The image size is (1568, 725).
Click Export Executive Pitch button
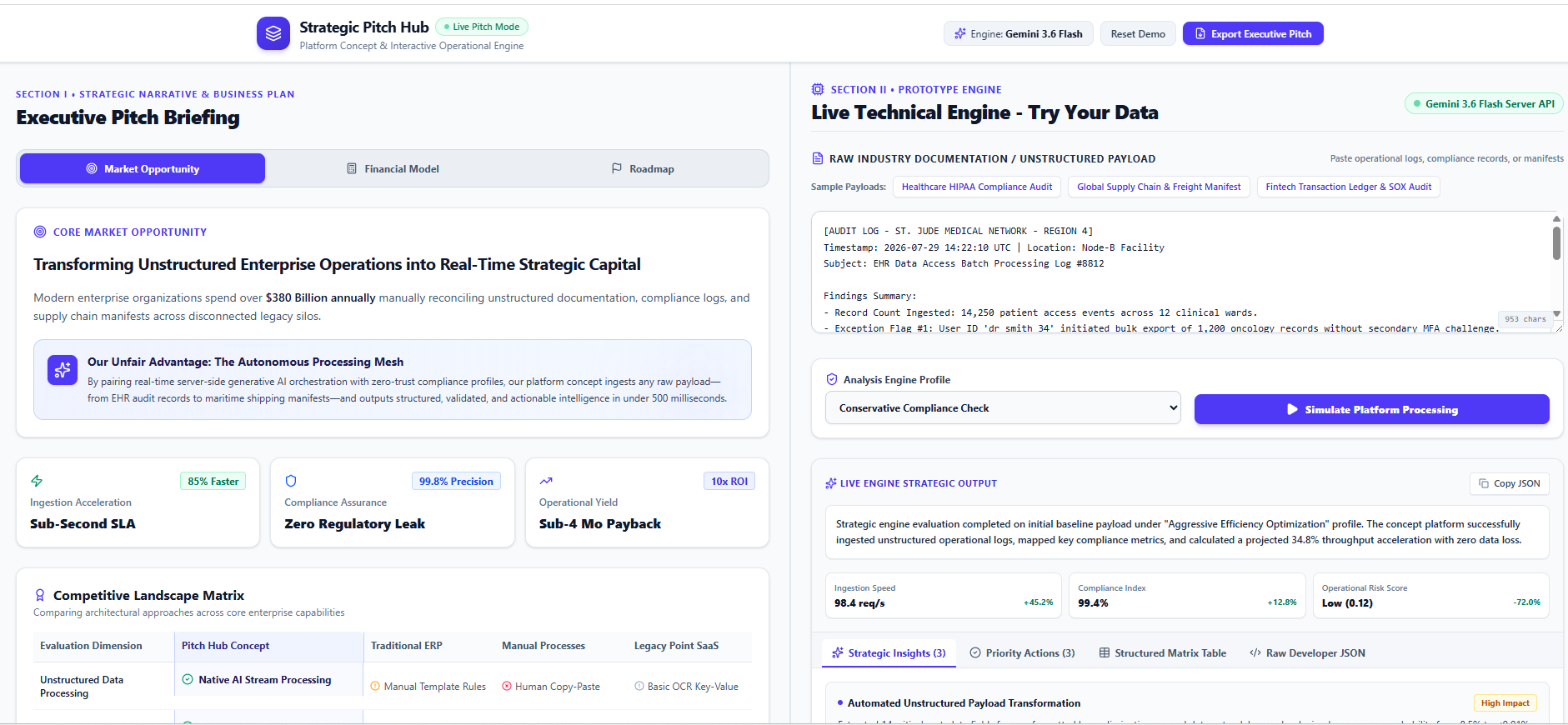click(1253, 34)
